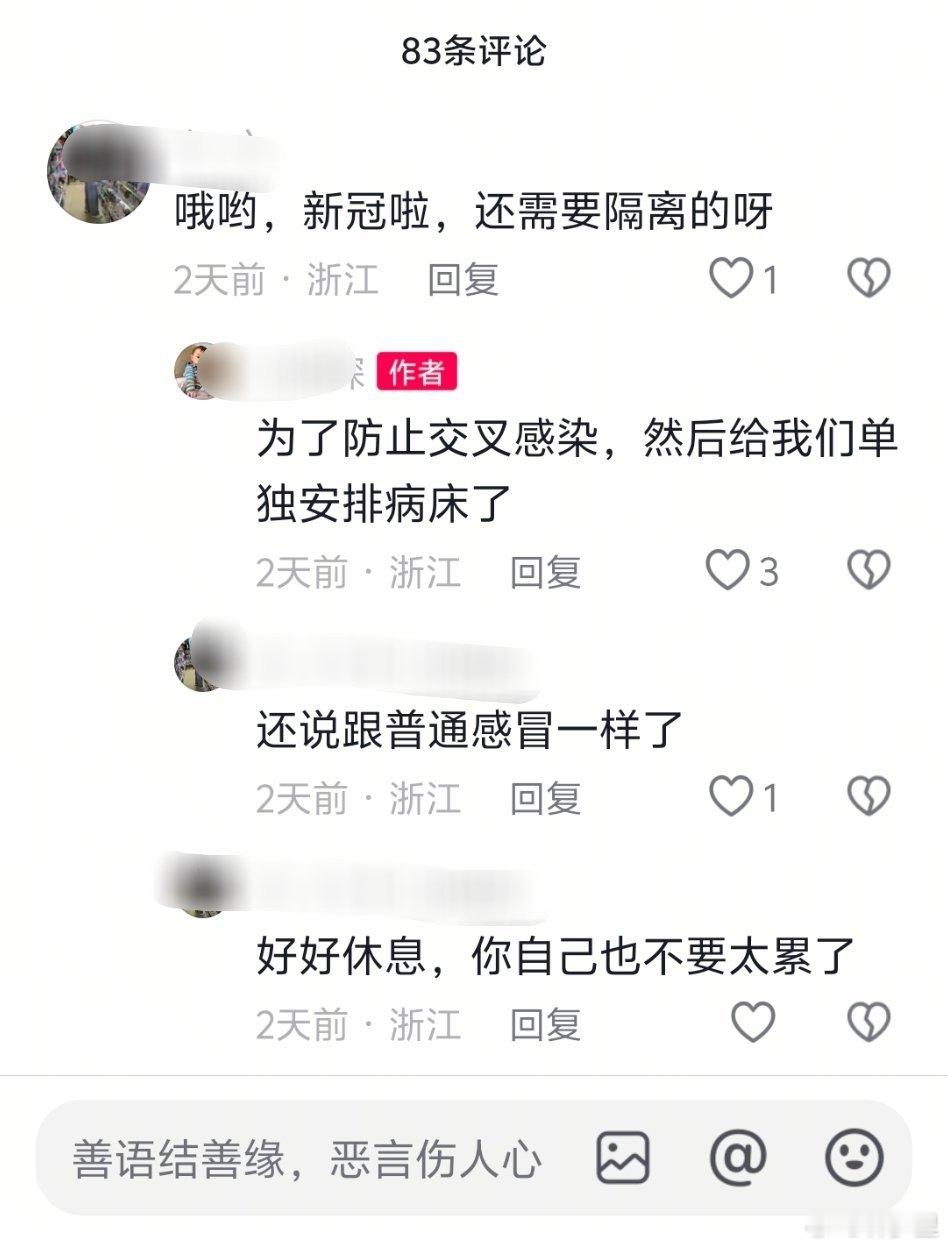Tap the red 作者 badge
This screenshot has width=948, height=1247.
tap(417, 372)
